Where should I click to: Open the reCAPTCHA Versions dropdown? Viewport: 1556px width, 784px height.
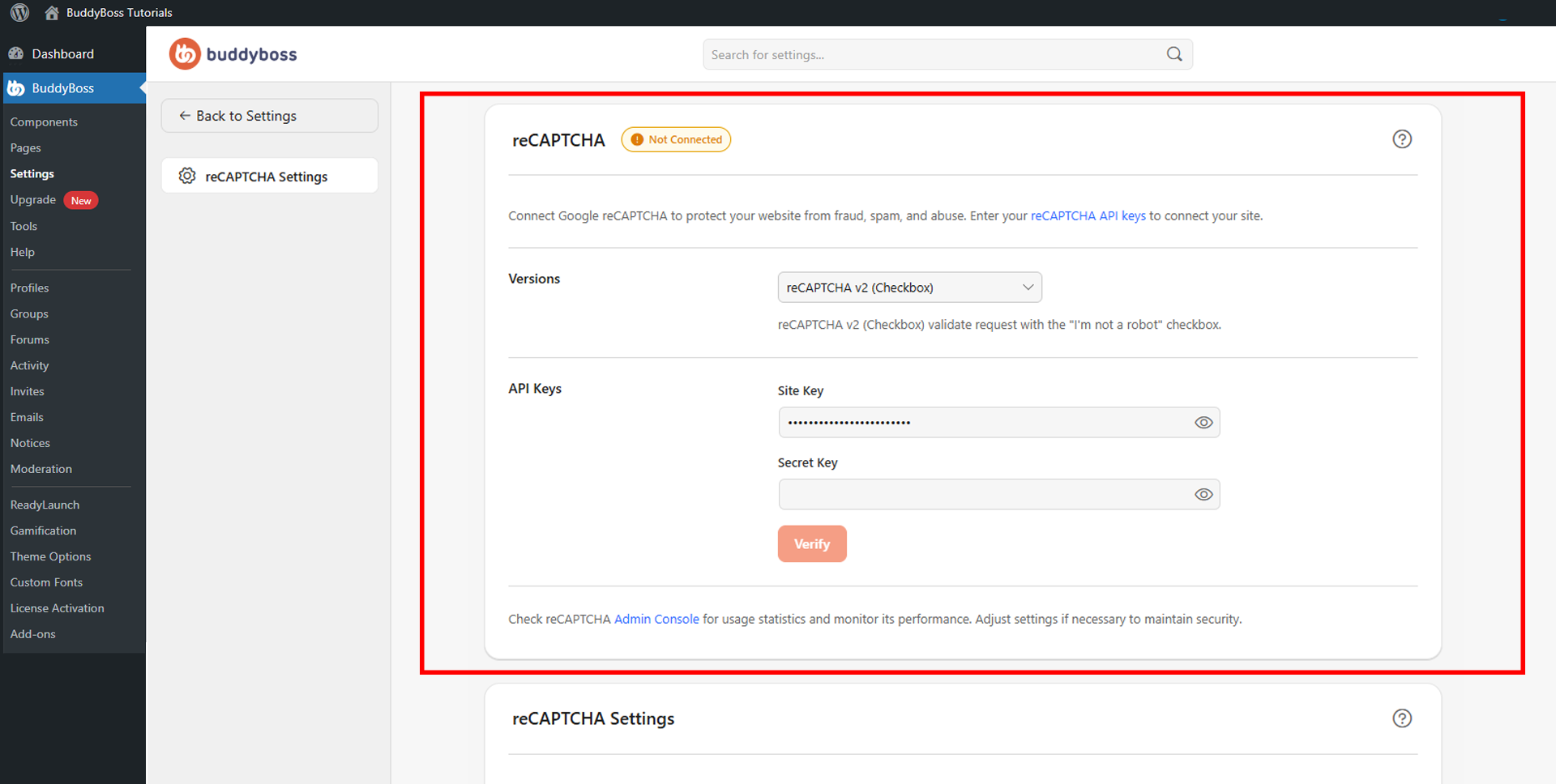(x=909, y=288)
